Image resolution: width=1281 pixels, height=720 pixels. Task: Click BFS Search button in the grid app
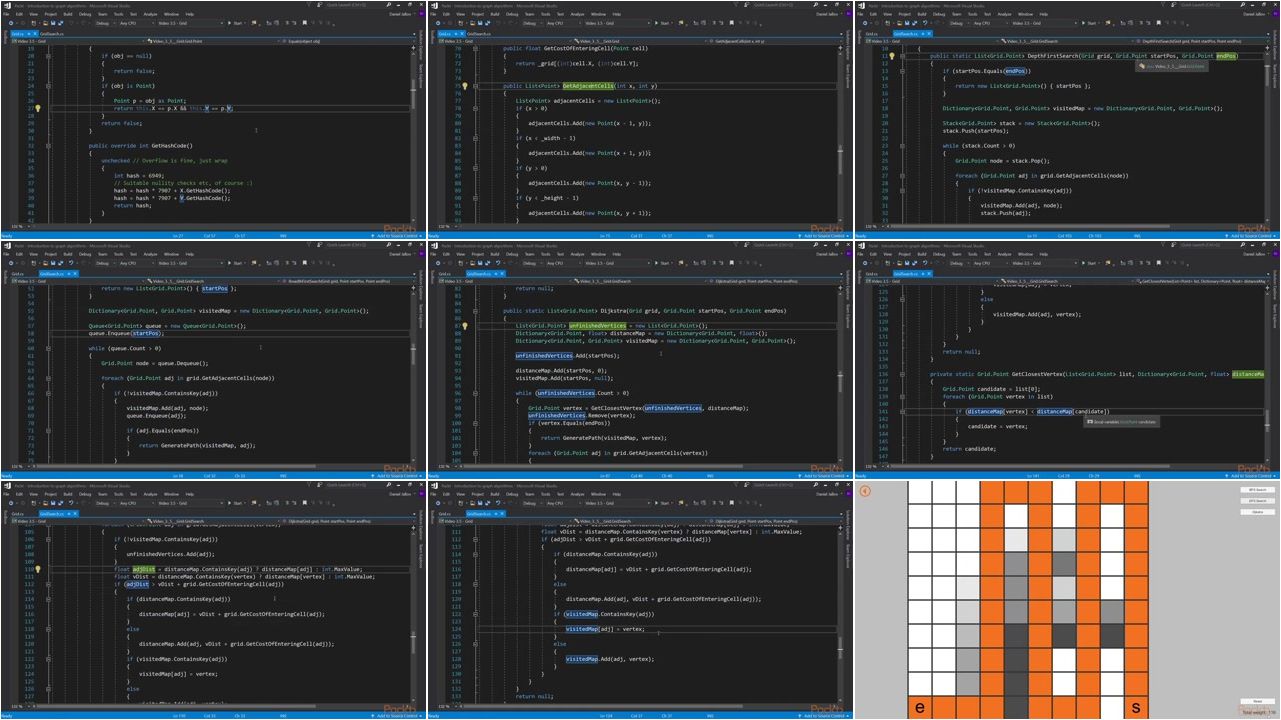point(1258,490)
